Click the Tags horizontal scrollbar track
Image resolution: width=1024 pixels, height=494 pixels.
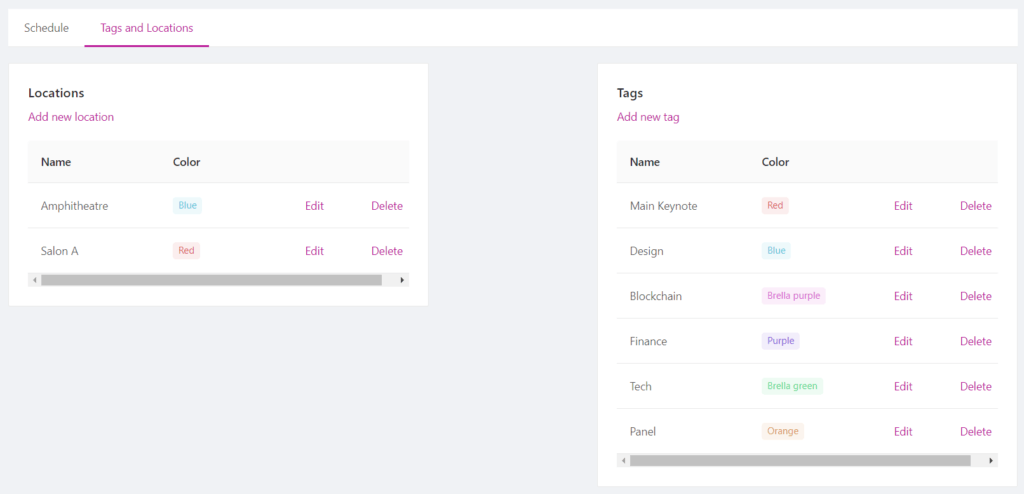(808, 461)
